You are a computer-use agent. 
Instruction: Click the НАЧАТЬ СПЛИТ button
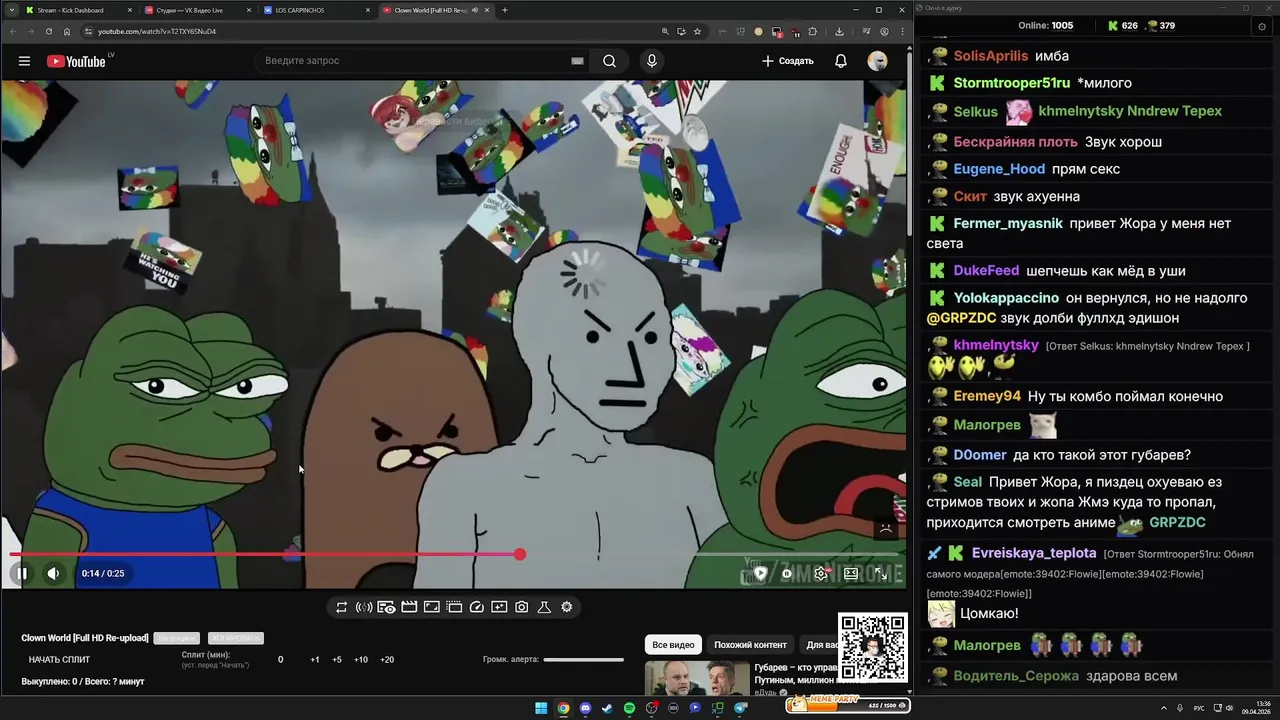59,660
